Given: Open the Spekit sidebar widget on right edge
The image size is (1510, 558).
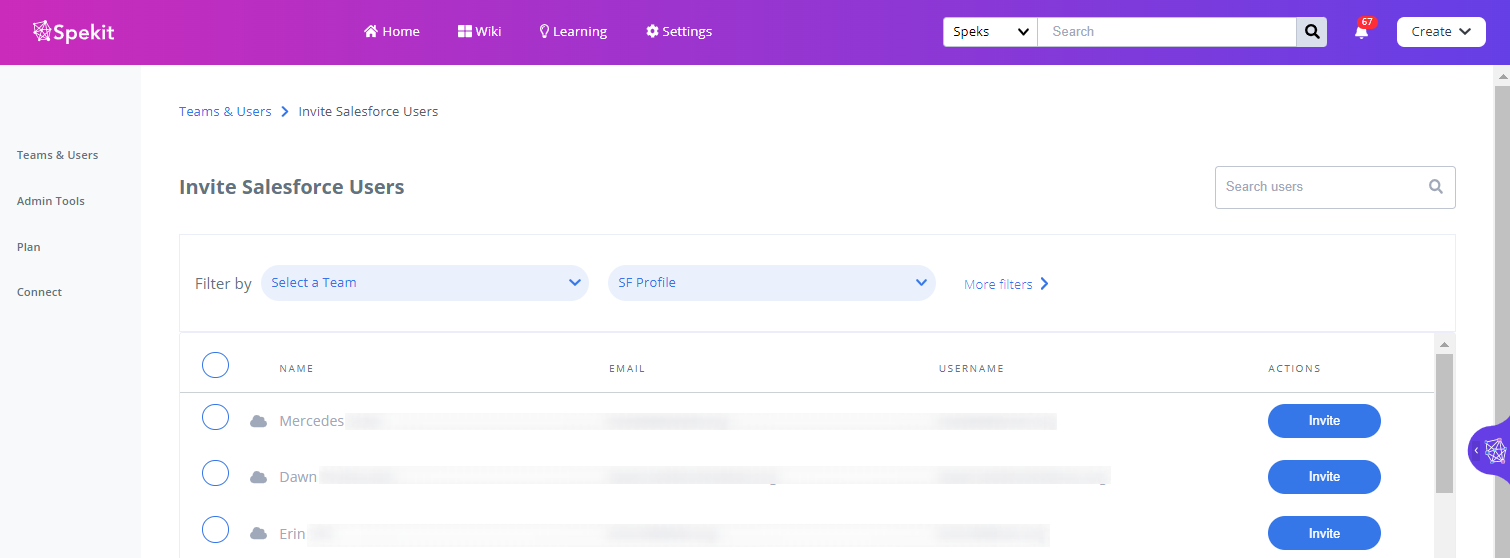Looking at the screenshot, I should (1490, 450).
